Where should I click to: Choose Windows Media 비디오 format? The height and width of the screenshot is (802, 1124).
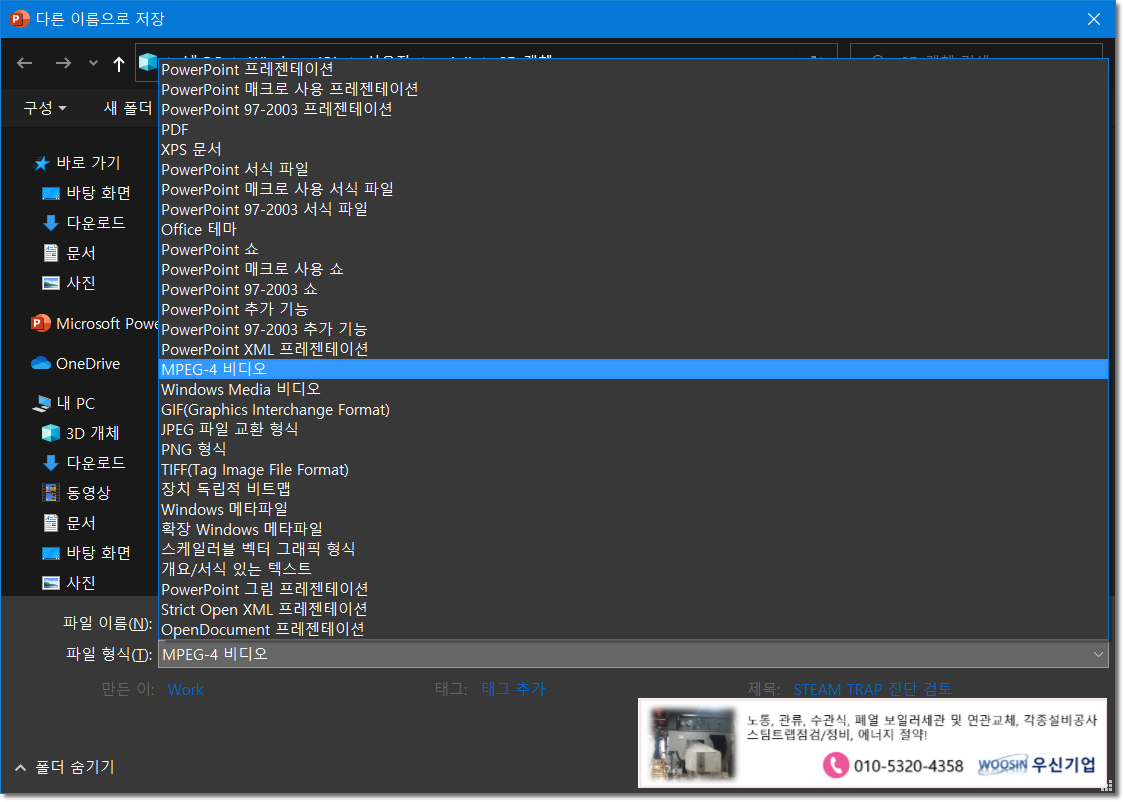point(633,390)
